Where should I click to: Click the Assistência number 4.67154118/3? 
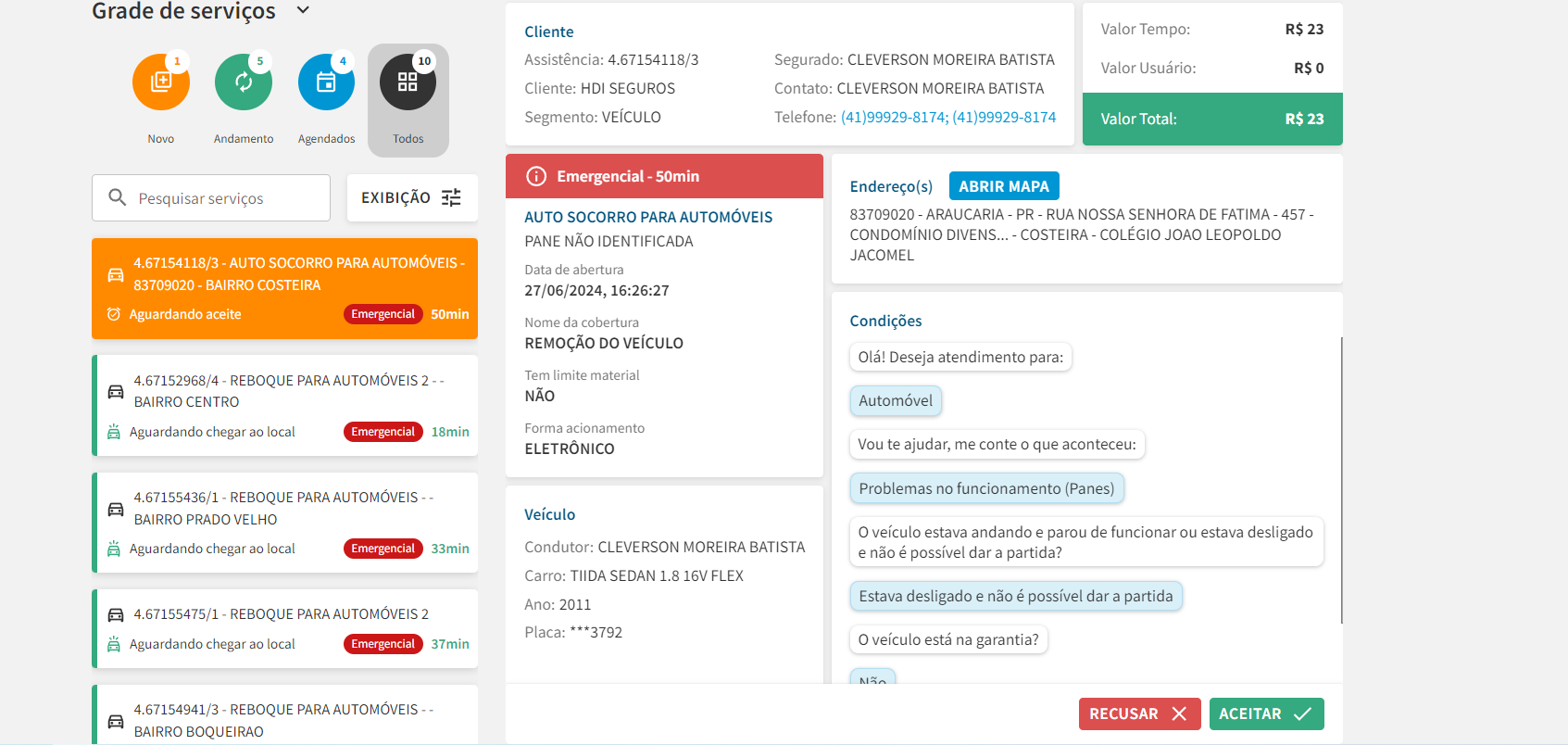coord(653,59)
